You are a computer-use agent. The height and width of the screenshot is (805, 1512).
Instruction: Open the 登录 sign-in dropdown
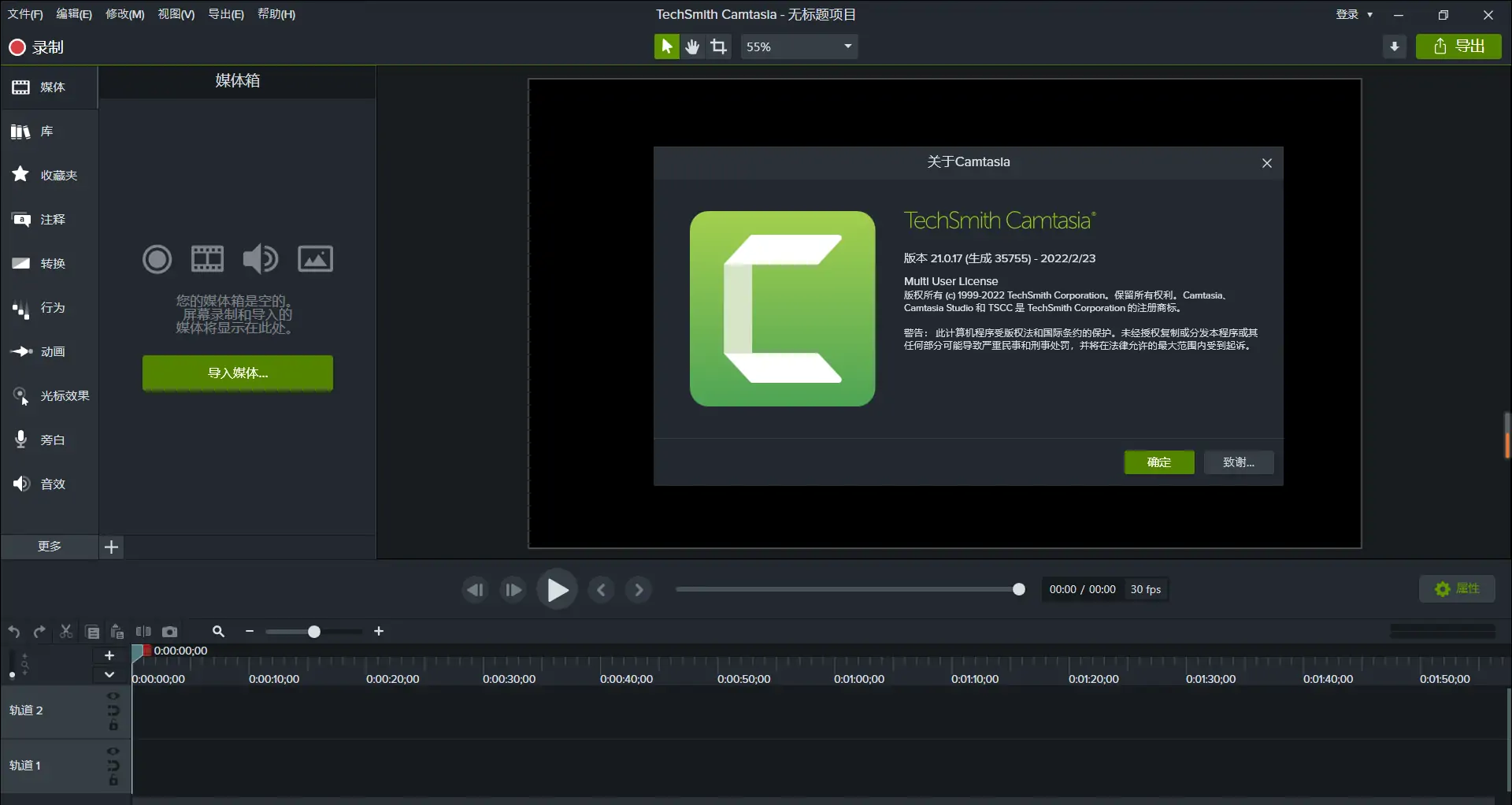(x=1354, y=14)
